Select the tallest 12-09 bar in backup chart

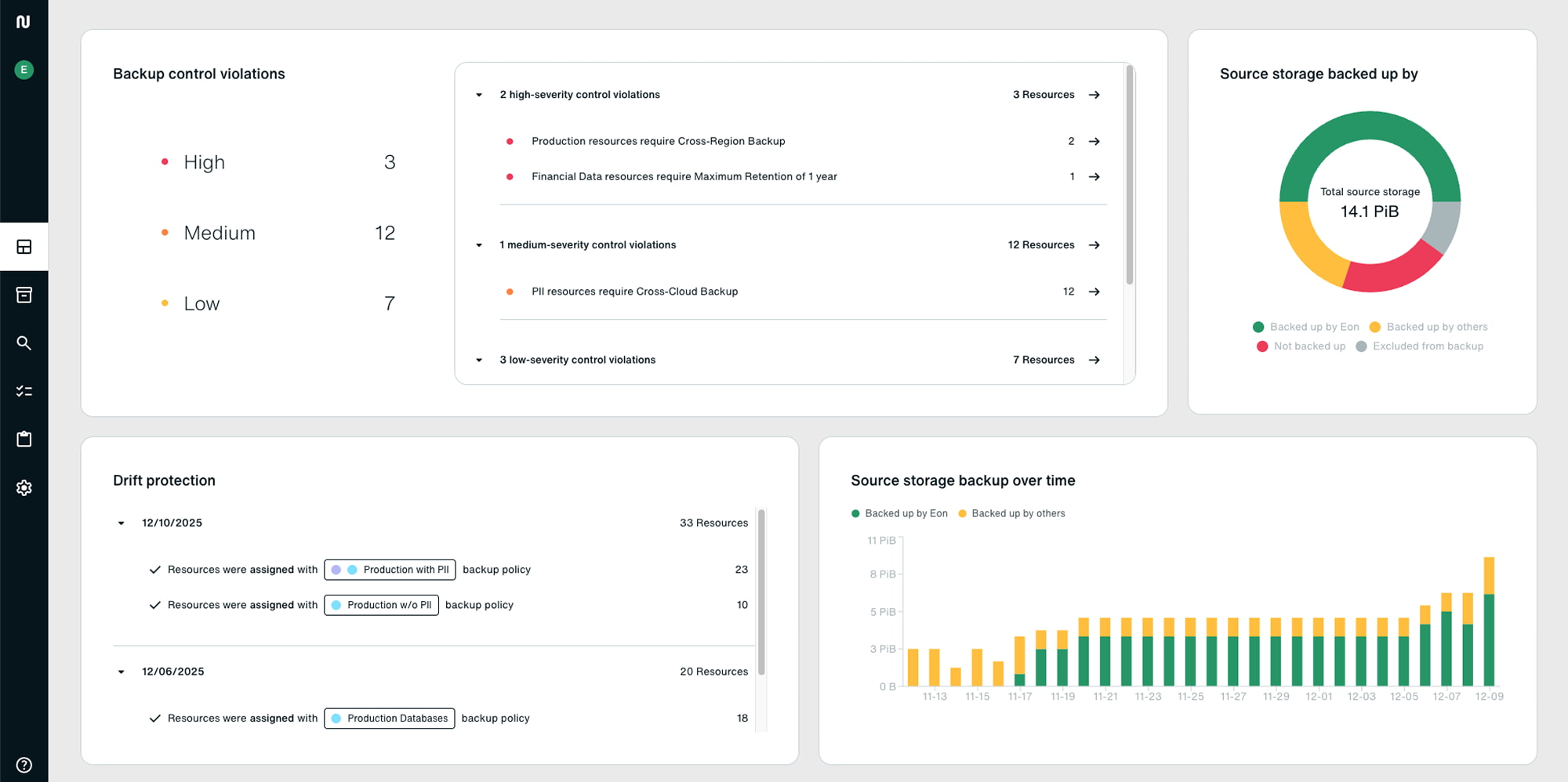[1489, 619]
